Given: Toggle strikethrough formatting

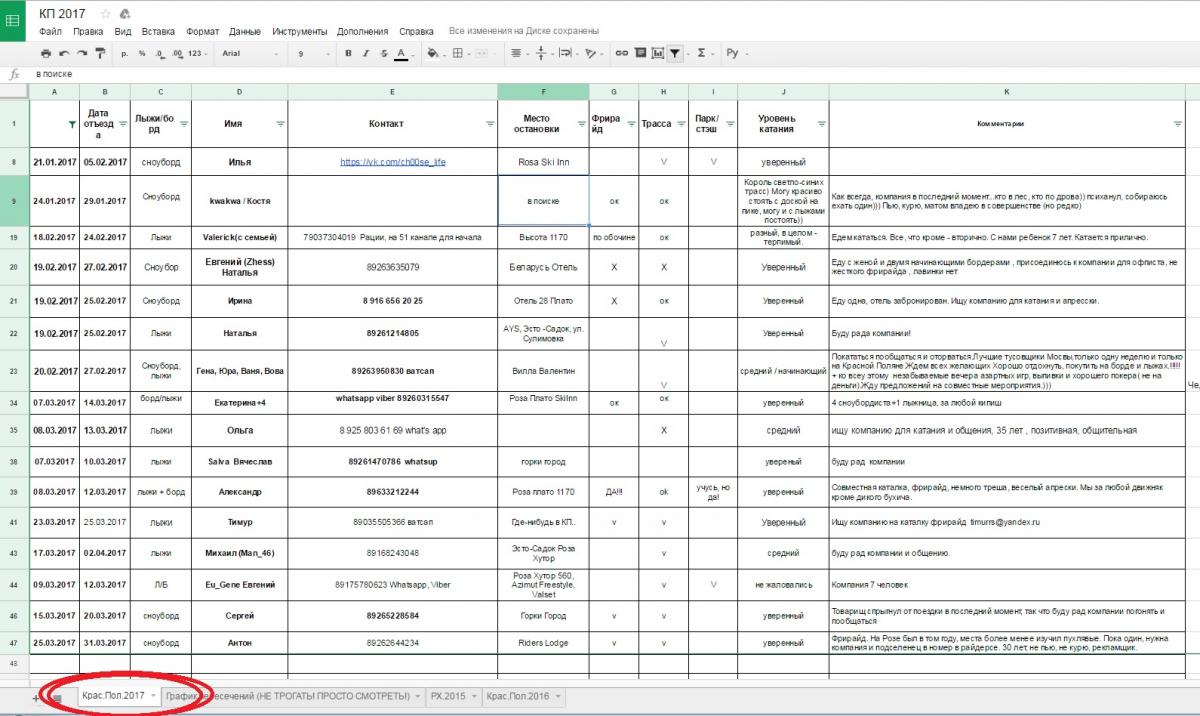Looking at the screenshot, I should tap(384, 53).
